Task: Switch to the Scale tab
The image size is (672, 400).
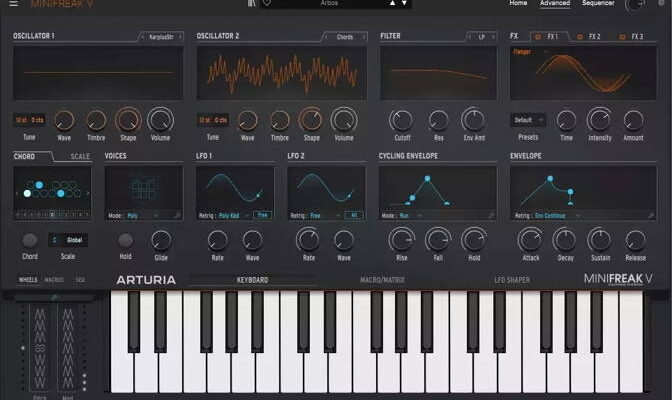Action: [x=79, y=157]
